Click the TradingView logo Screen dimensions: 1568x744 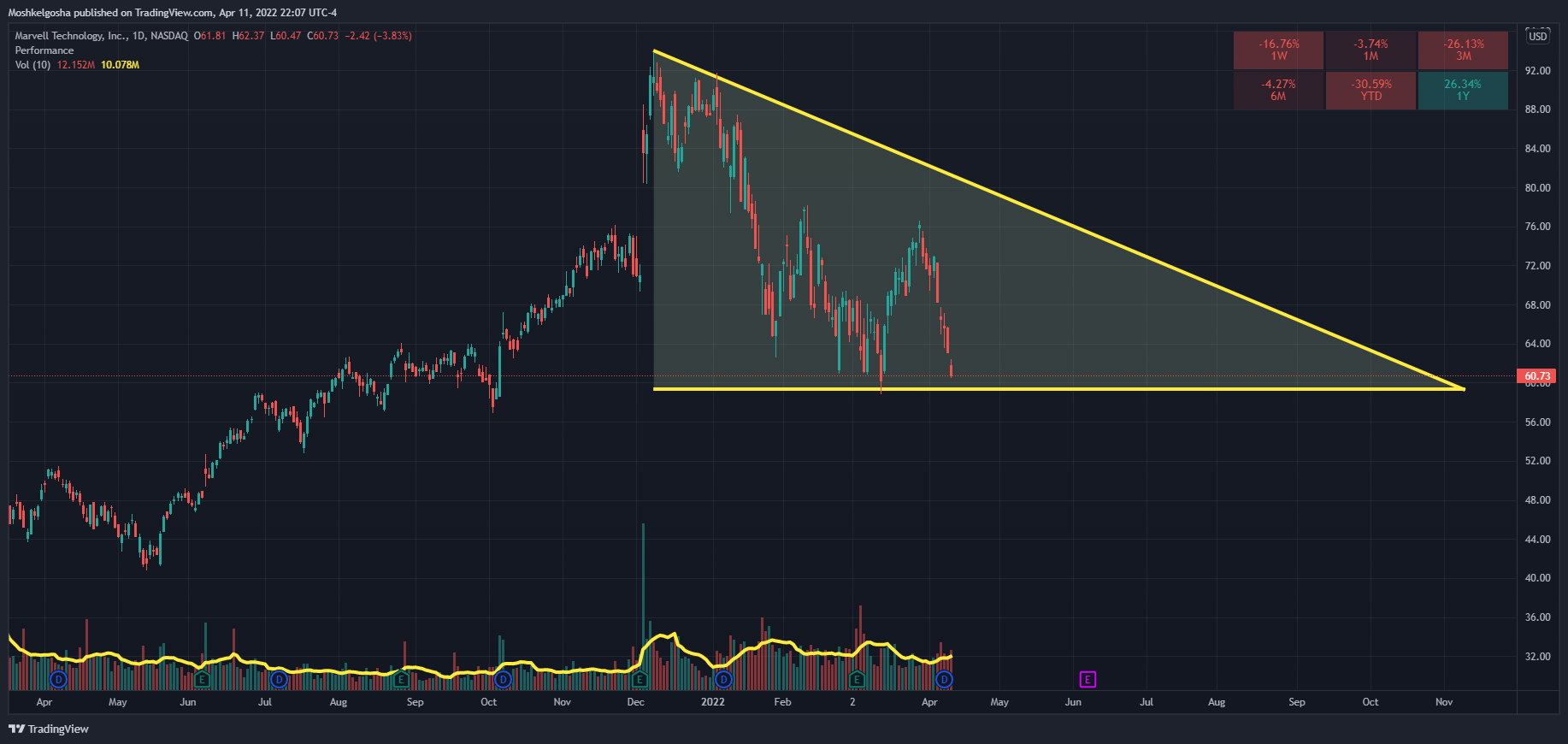pos(49,729)
